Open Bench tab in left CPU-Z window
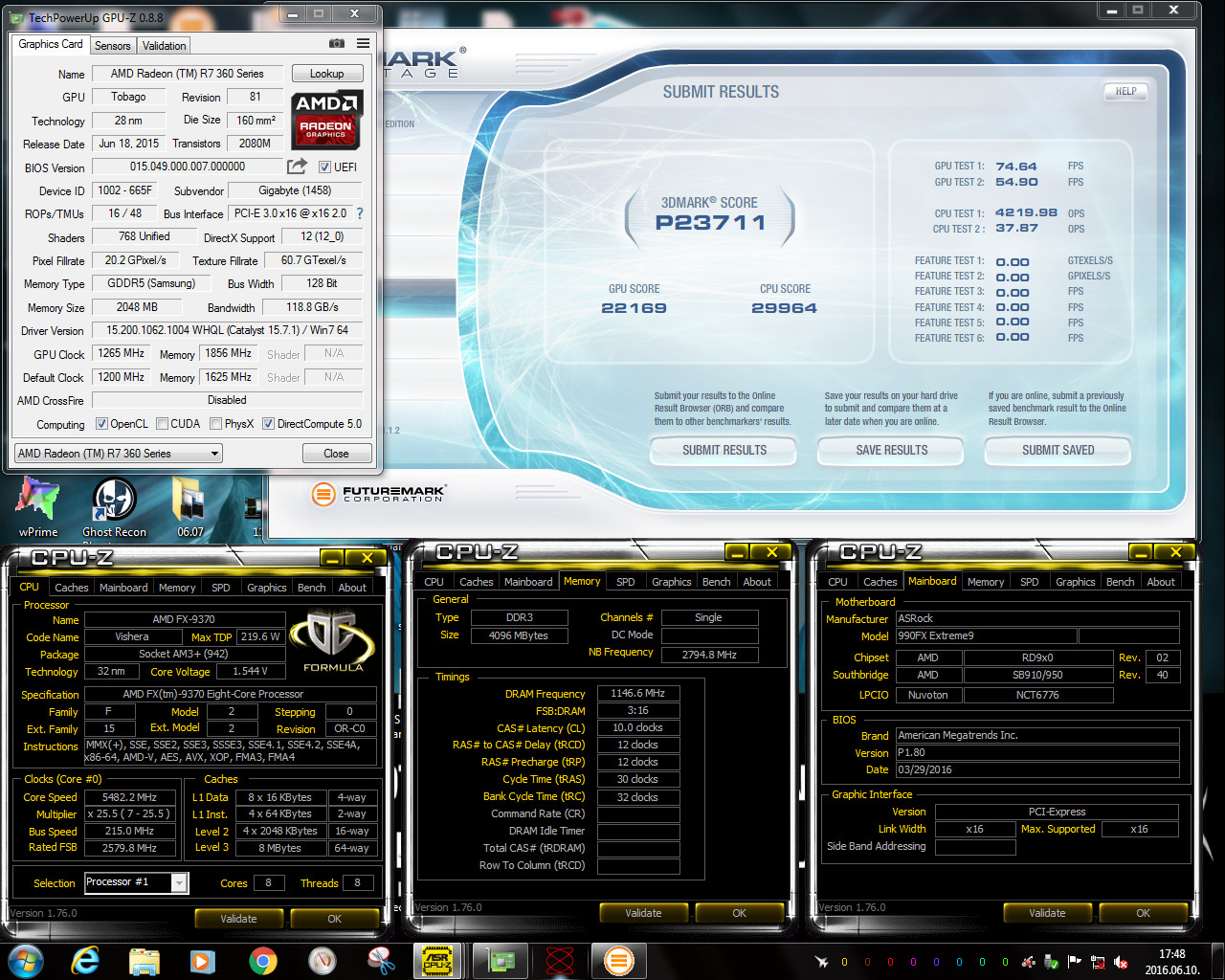1225x980 pixels. coord(311,588)
